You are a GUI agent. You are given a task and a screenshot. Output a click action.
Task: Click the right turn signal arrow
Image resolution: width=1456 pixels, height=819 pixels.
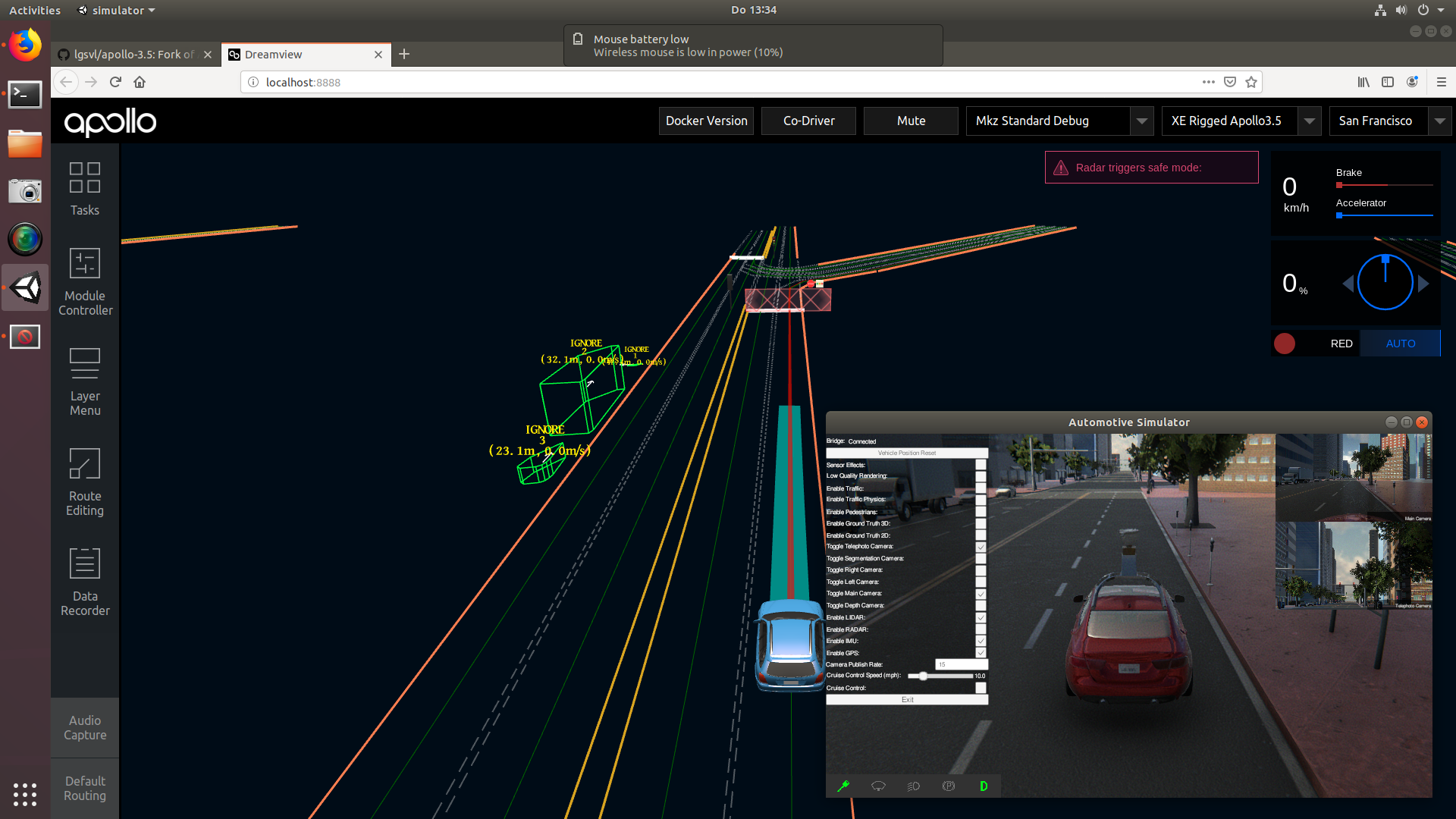1423,284
